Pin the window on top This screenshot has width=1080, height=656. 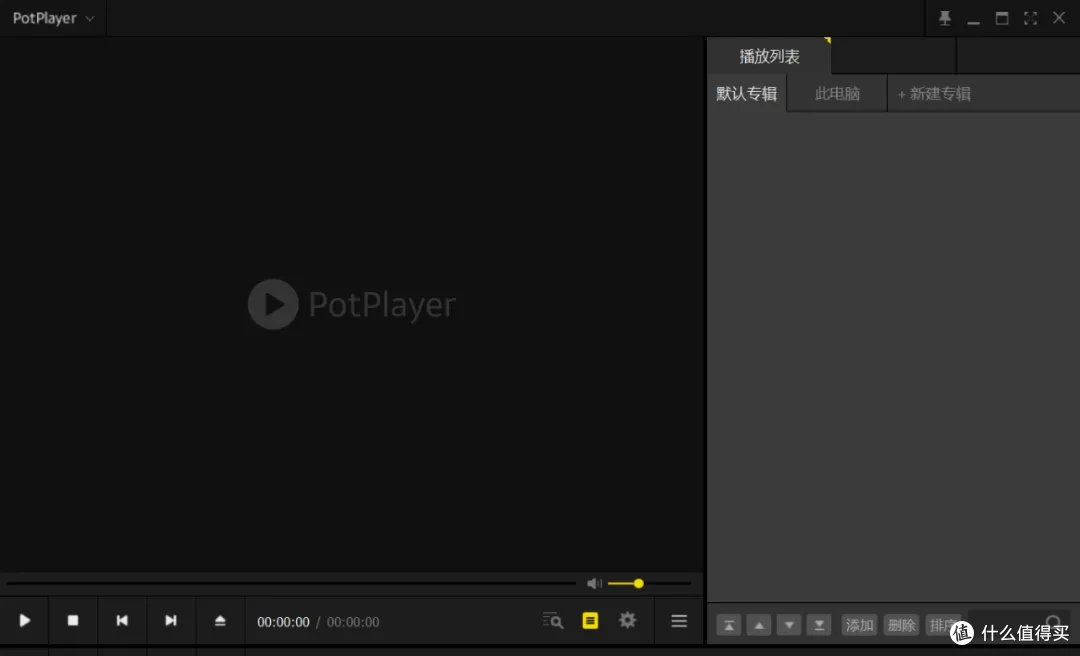click(x=945, y=19)
